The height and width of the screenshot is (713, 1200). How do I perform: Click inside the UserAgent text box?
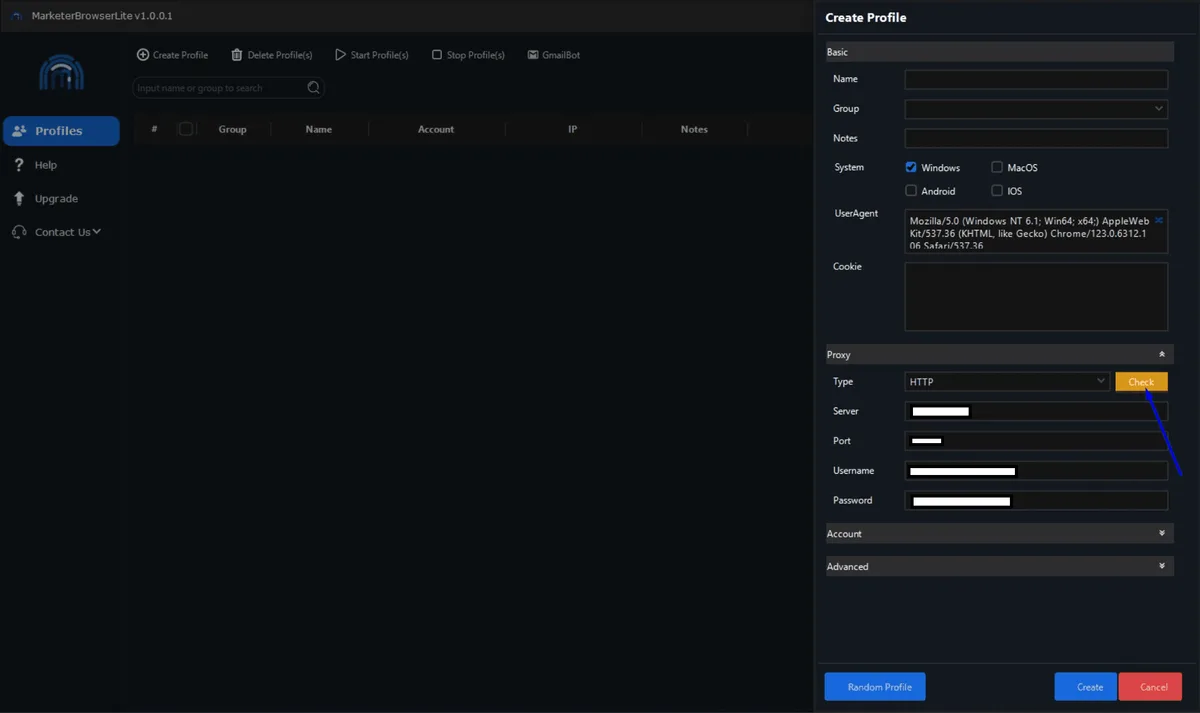coord(1036,231)
